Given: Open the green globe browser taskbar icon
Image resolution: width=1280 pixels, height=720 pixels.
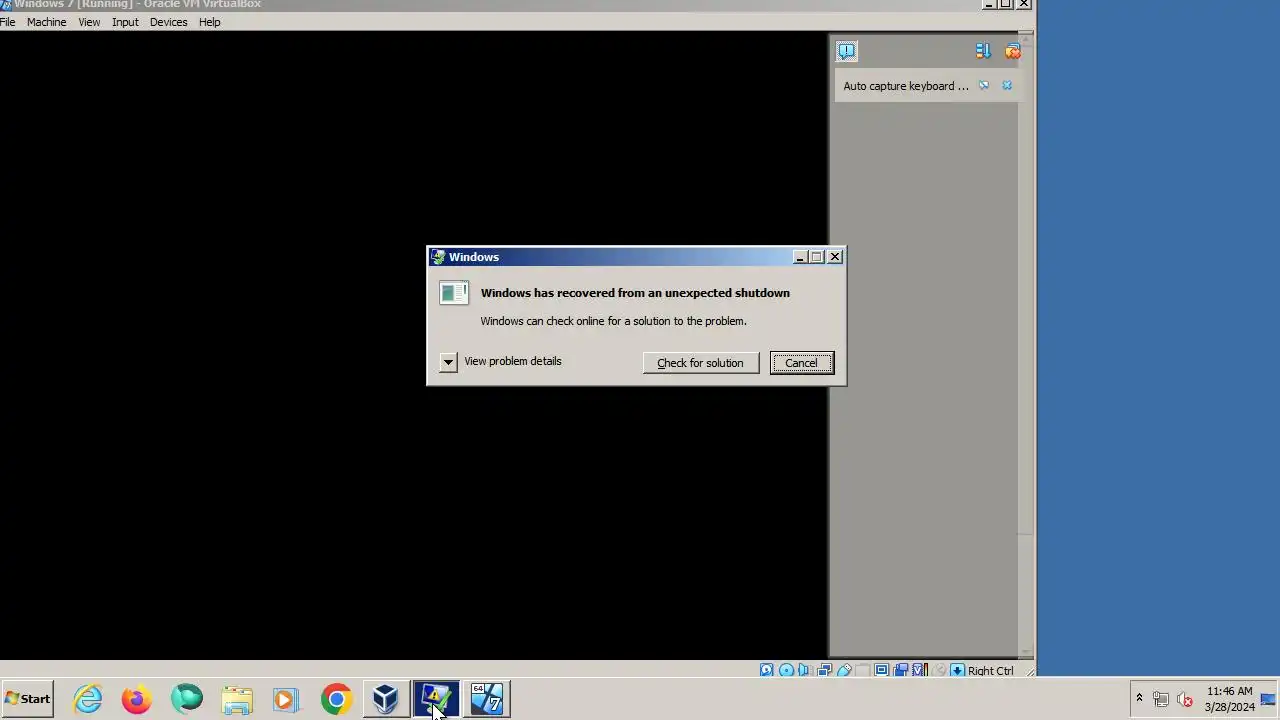Looking at the screenshot, I should tap(187, 699).
